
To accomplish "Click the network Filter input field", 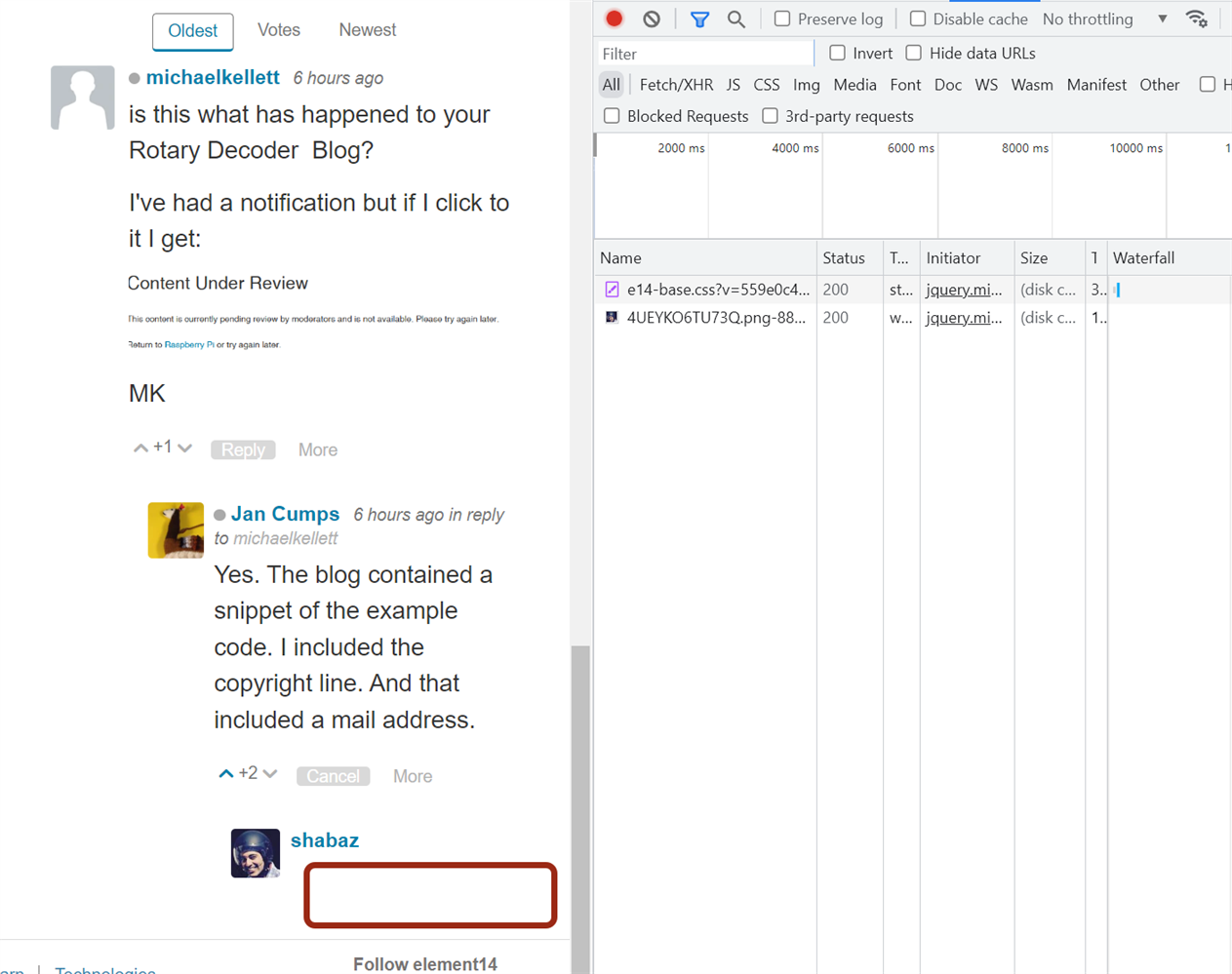I will pos(702,53).
